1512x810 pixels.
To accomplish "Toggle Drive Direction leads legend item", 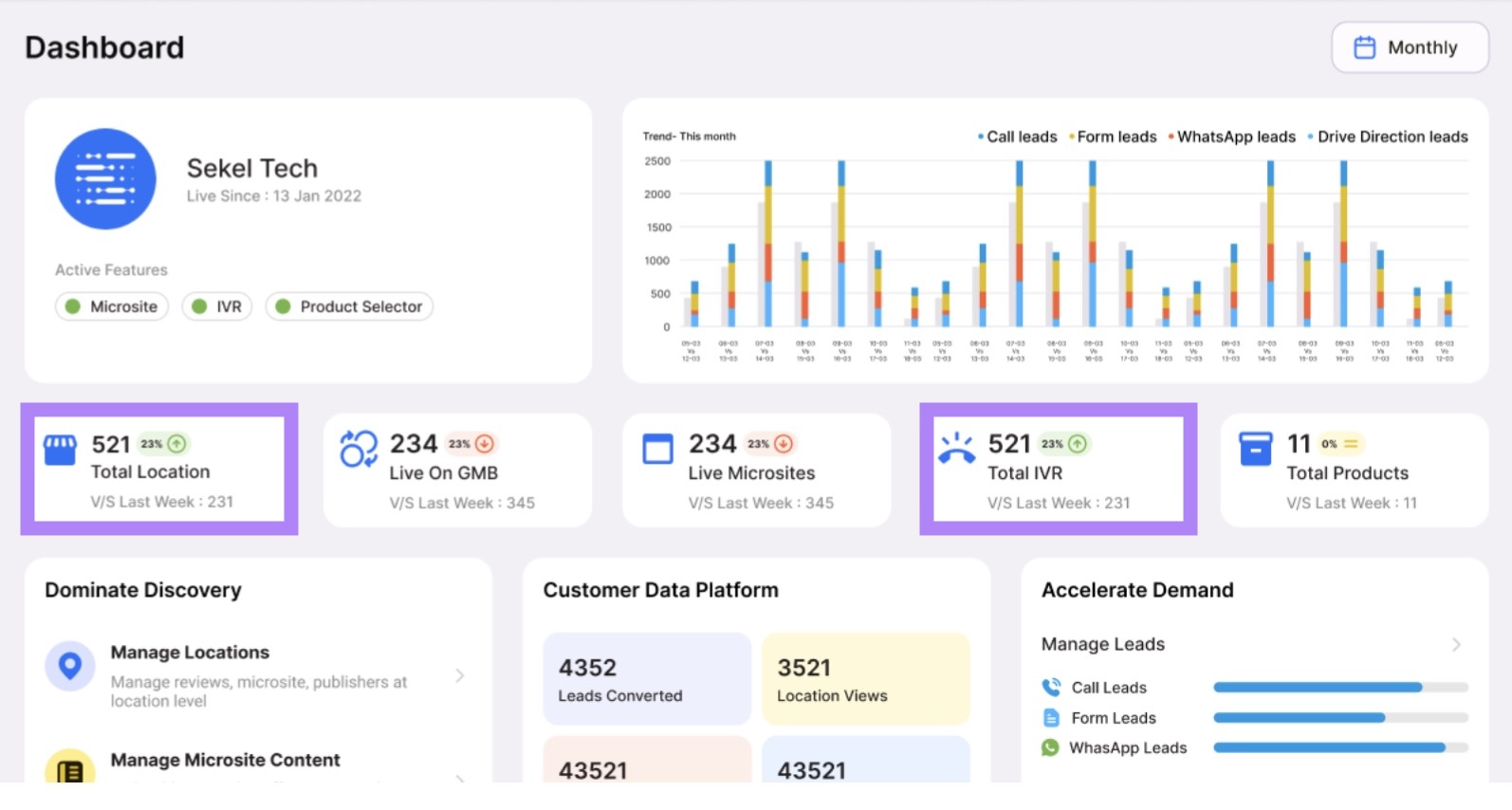I will point(1388,137).
